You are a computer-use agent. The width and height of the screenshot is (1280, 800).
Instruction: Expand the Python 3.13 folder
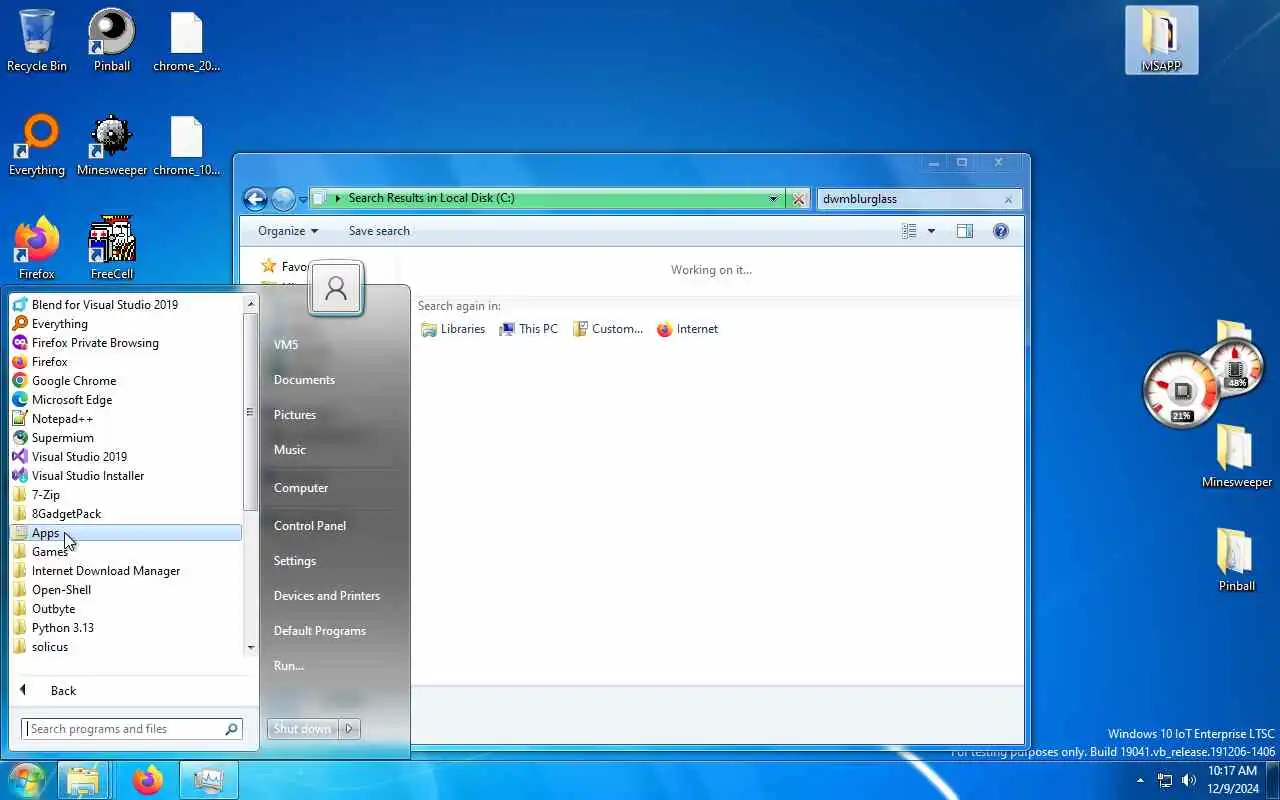[x=126, y=628]
